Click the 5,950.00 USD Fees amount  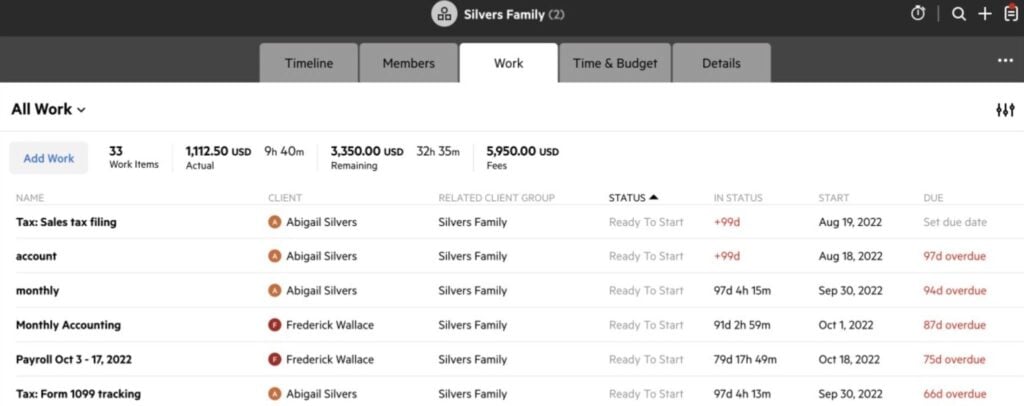point(522,151)
